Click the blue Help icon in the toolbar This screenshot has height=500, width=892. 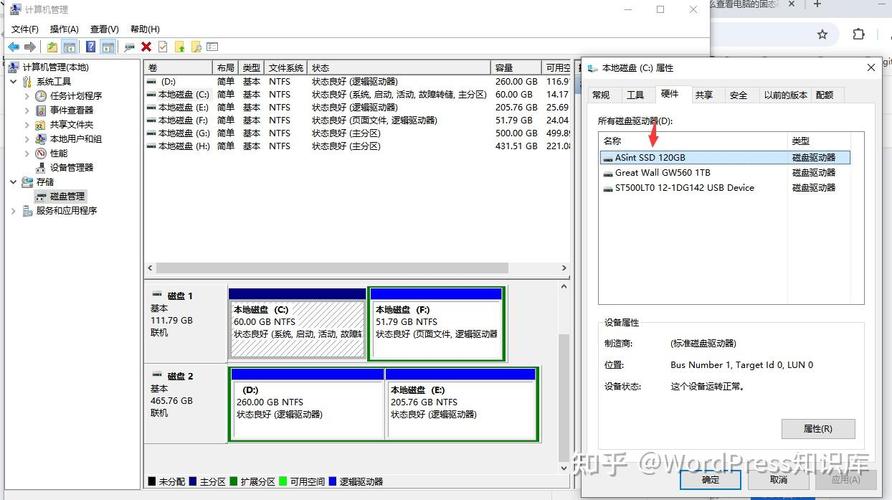90,47
